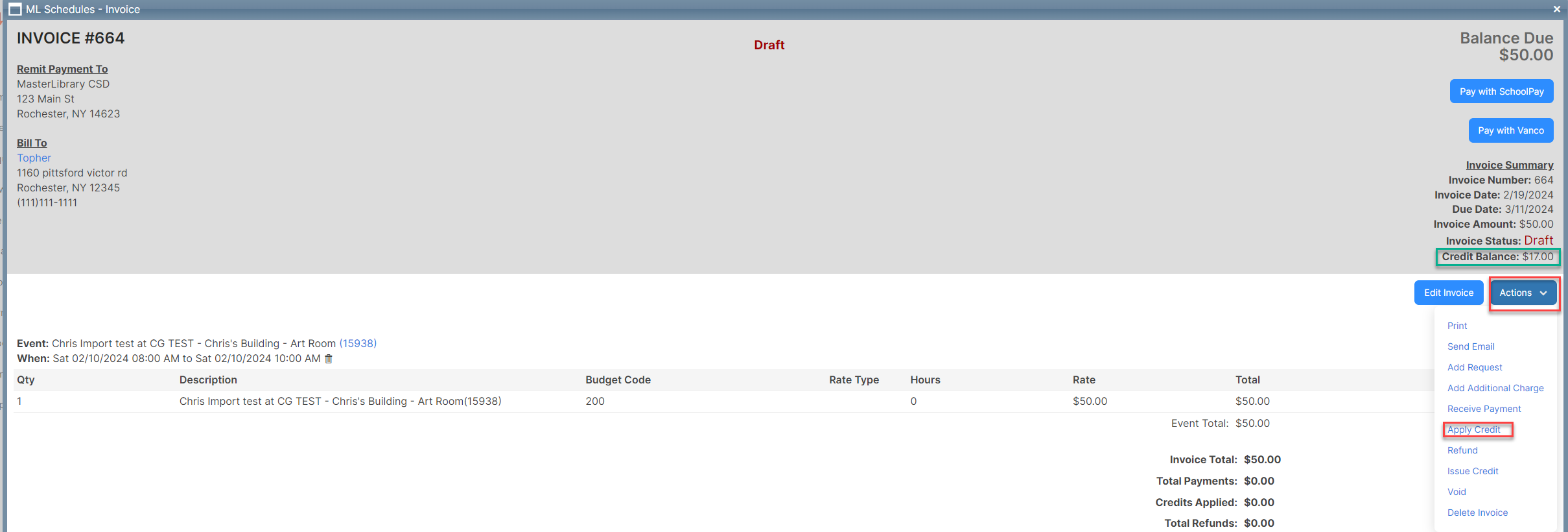This screenshot has height=532, width=1568.
Task: Click the Qty column header
Action: [x=26, y=380]
